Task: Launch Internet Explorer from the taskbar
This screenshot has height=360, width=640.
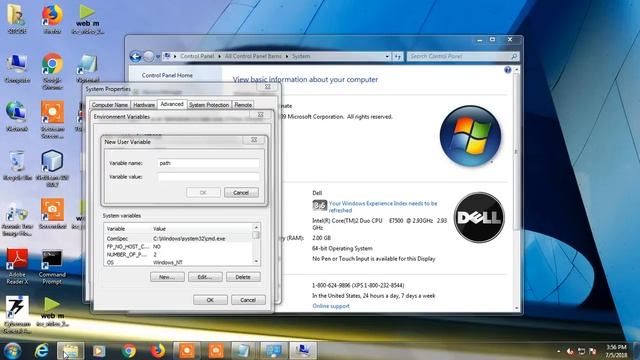Action: (x=41, y=351)
